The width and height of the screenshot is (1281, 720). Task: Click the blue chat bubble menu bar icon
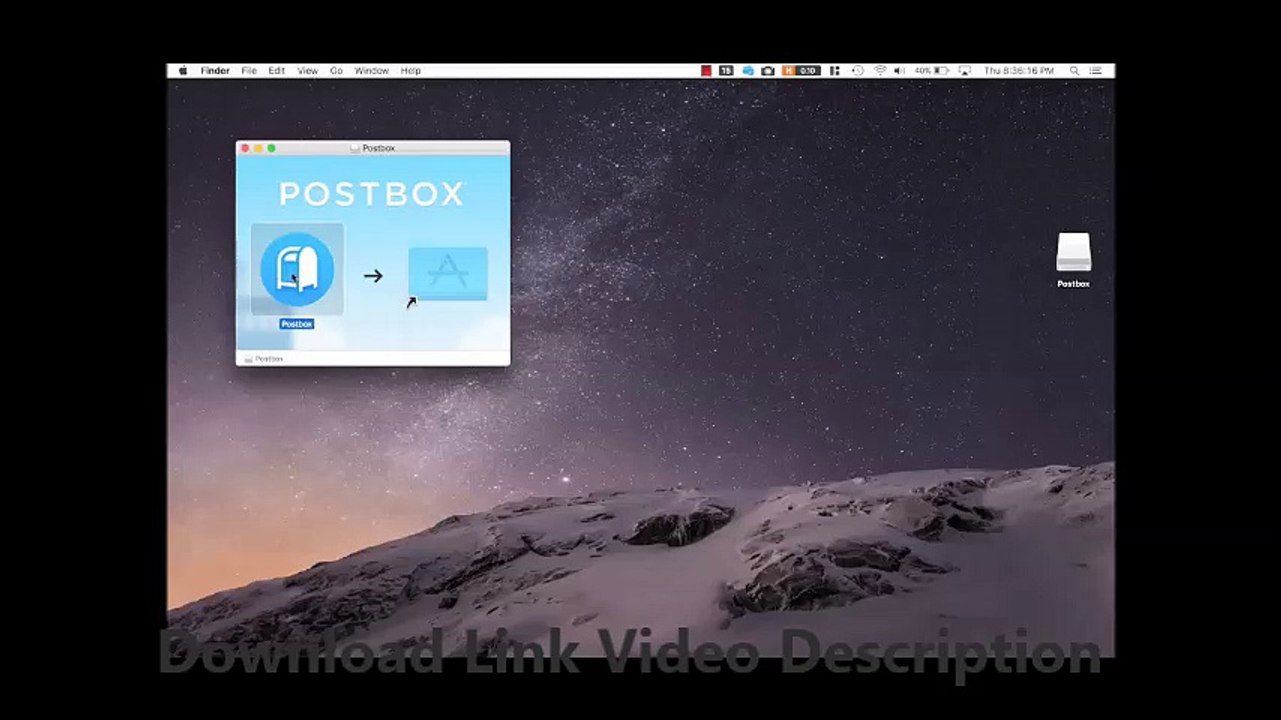pos(747,71)
